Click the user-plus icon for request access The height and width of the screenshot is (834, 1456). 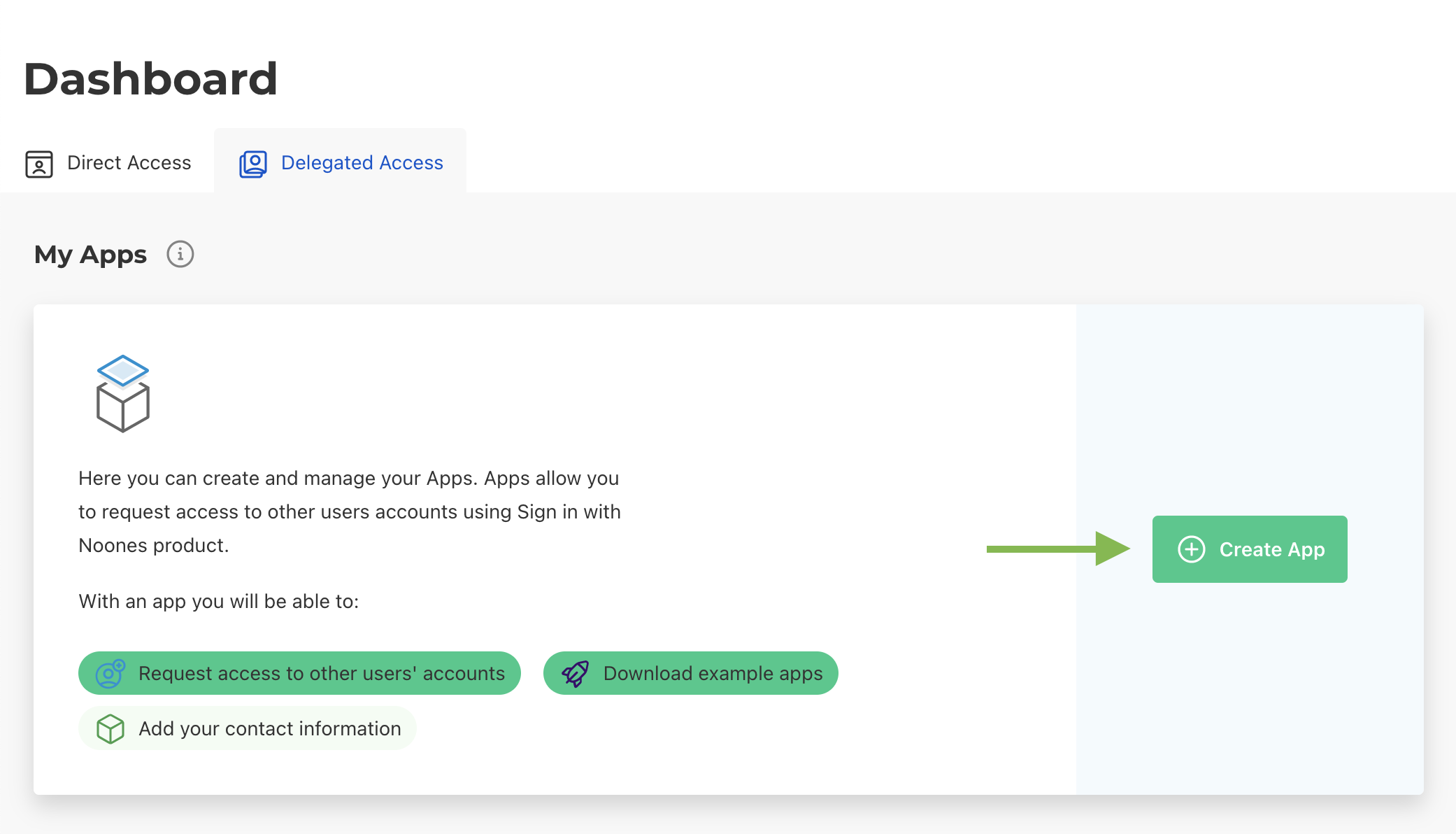coord(110,674)
